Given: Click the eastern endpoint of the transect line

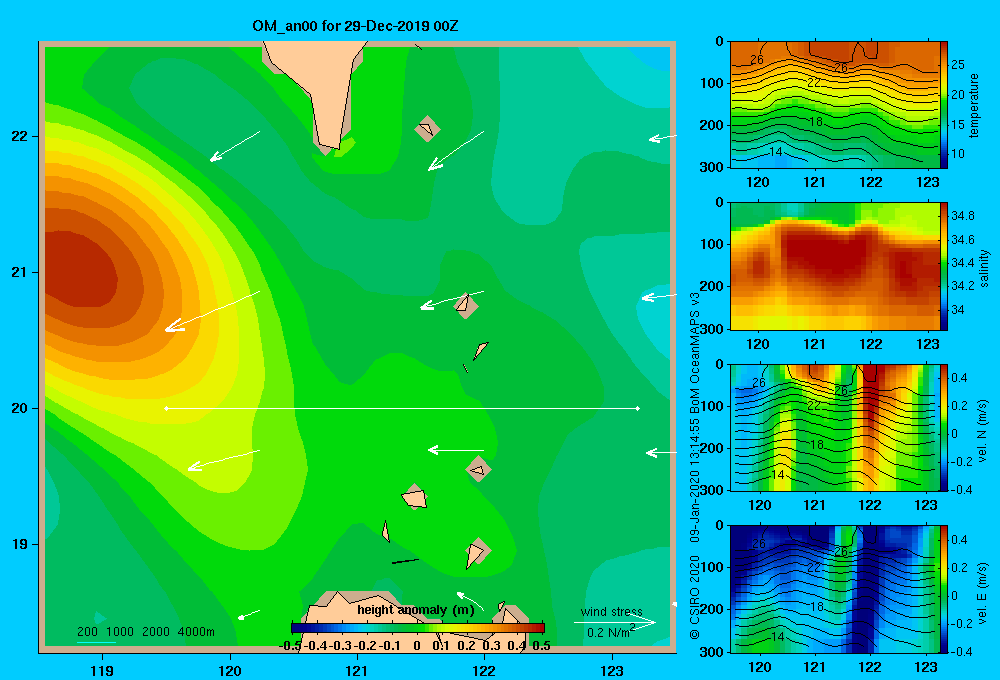Looking at the screenshot, I should pos(638,408).
